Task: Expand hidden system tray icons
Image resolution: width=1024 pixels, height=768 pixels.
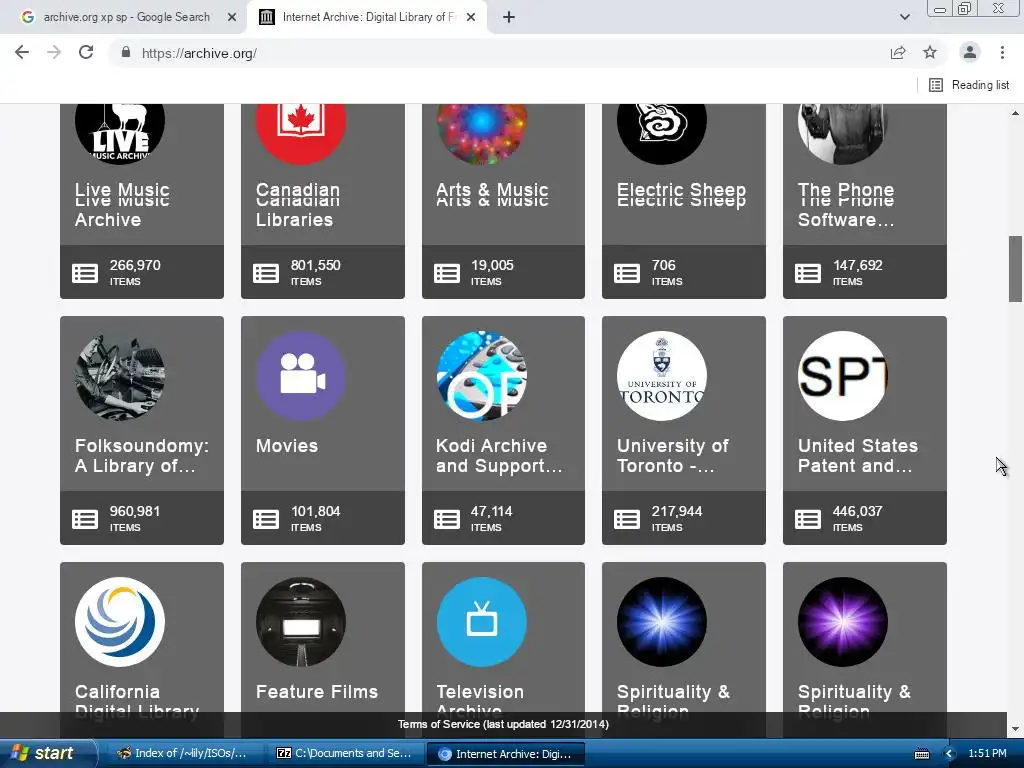Action: [950, 754]
